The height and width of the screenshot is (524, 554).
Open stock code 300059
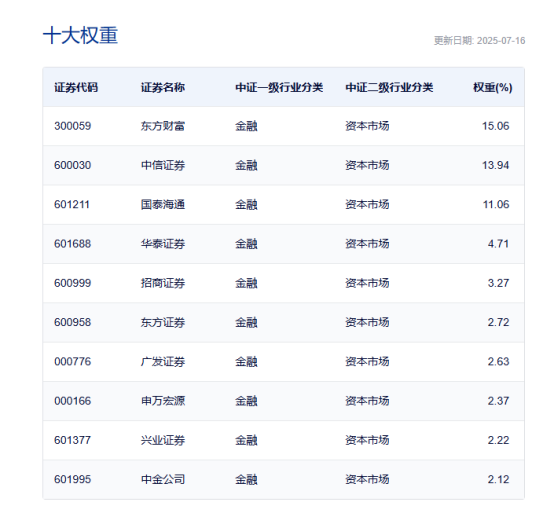click(72, 126)
